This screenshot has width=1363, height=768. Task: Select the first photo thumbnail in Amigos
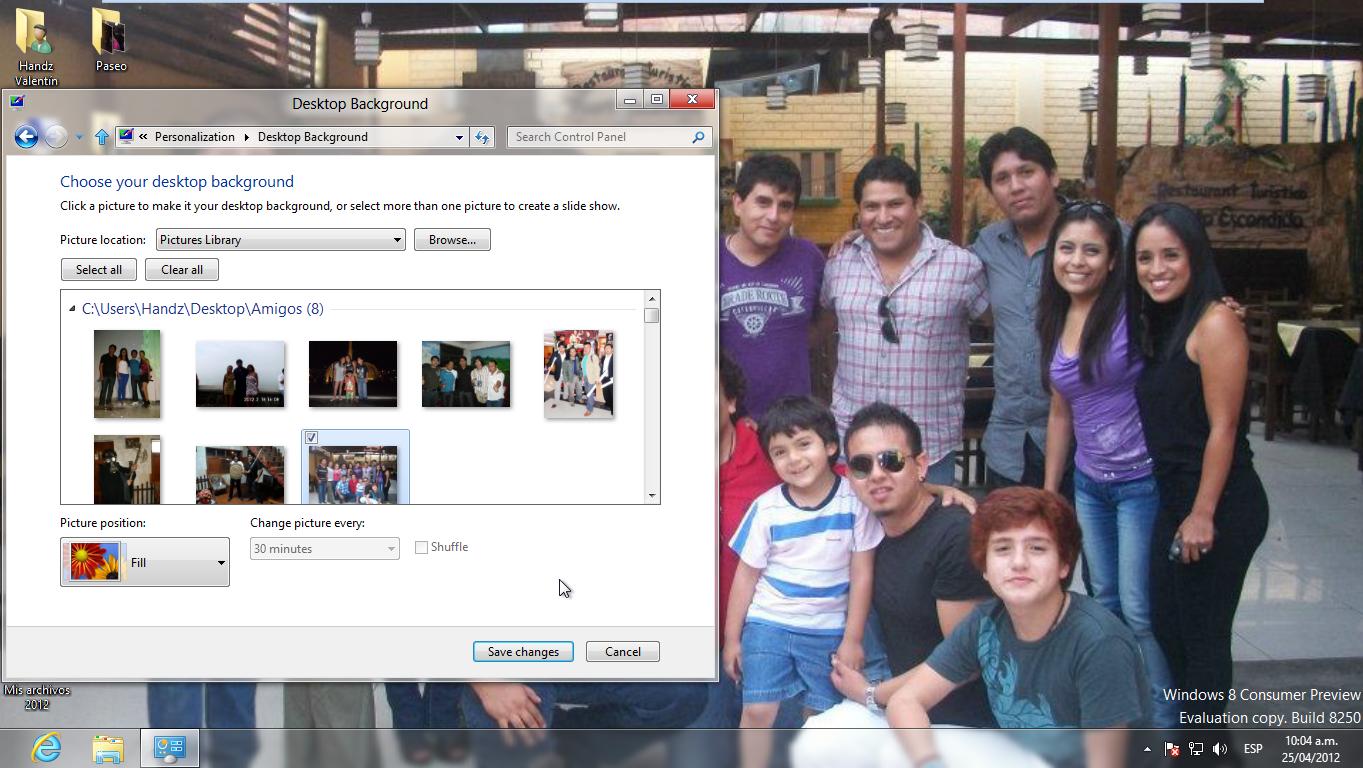click(127, 374)
